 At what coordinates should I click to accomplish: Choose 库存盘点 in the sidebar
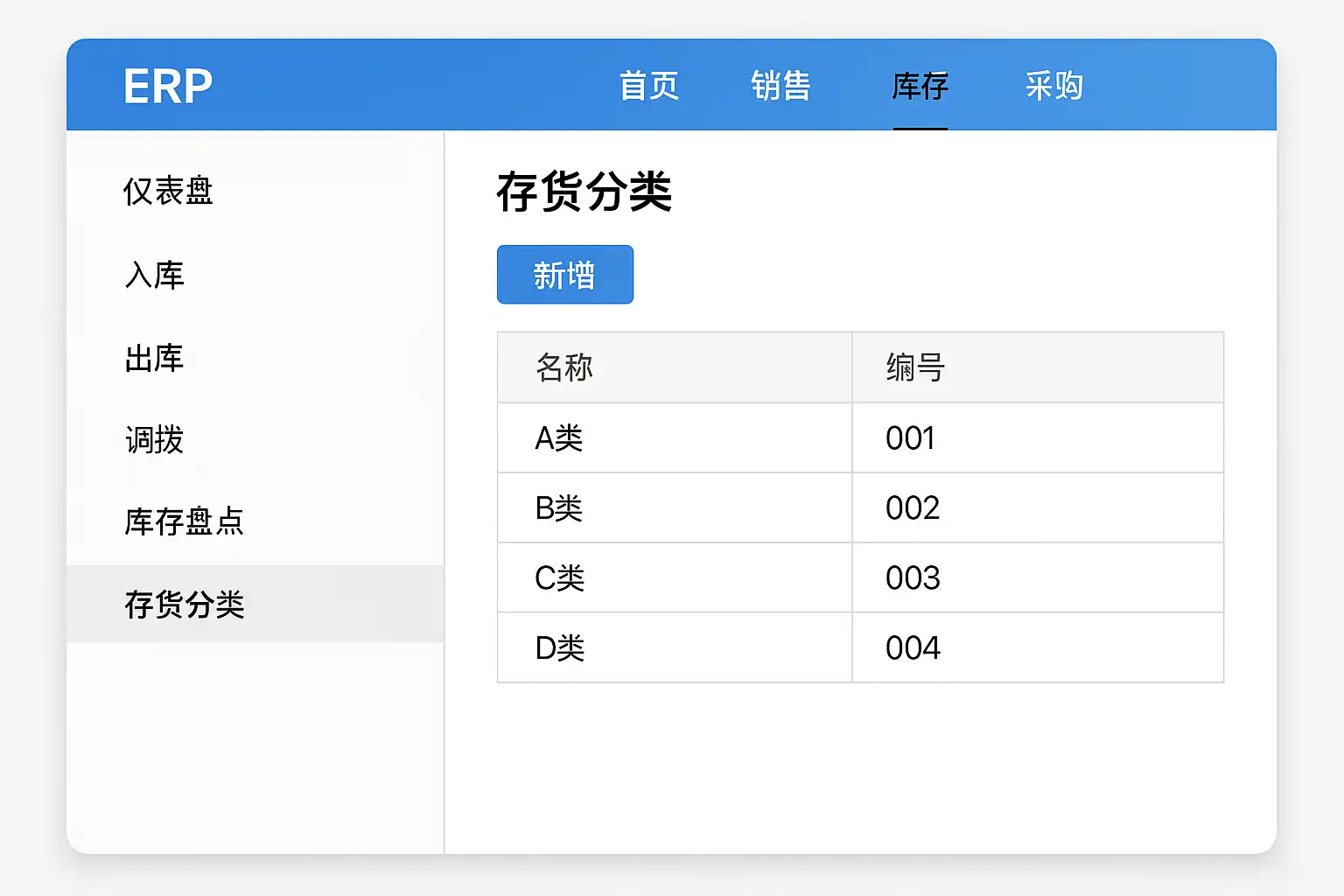[184, 522]
